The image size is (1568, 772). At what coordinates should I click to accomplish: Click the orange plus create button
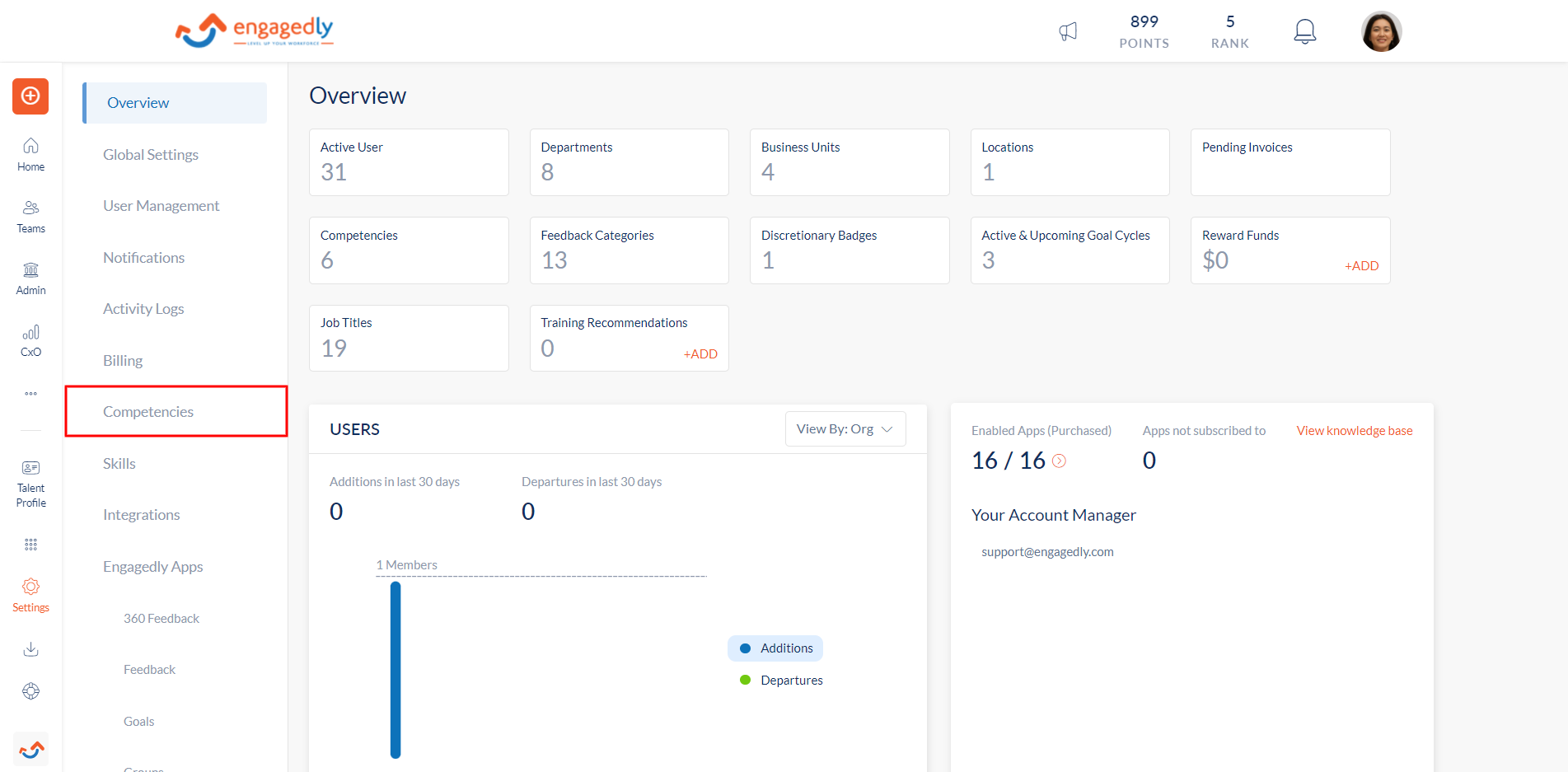pos(30,96)
